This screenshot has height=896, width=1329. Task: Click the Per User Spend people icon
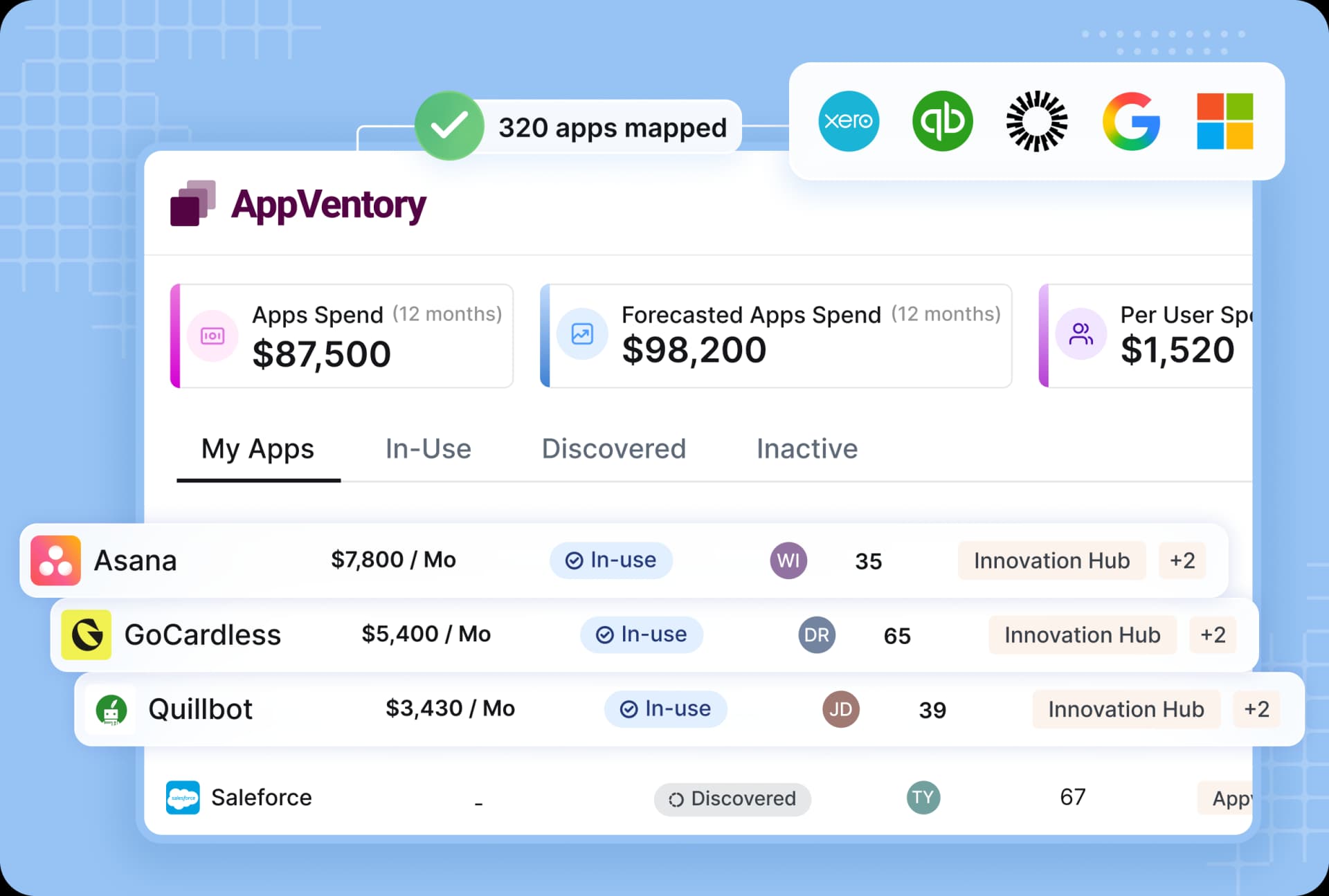coord(1081,334)
